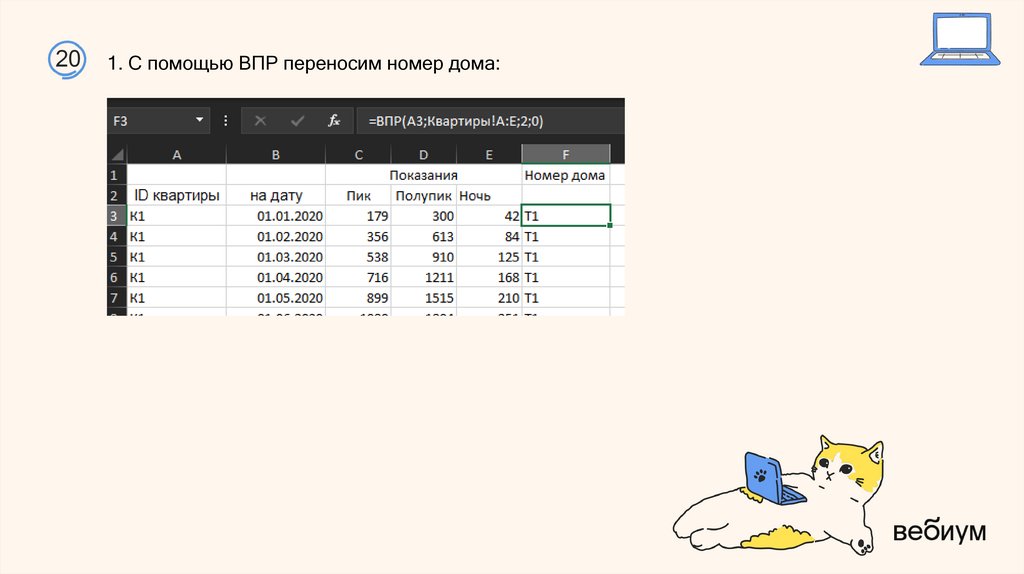Click the 'на дату' cell
The height and width of the screenshot is (574, 1024).
click(276, 195)
